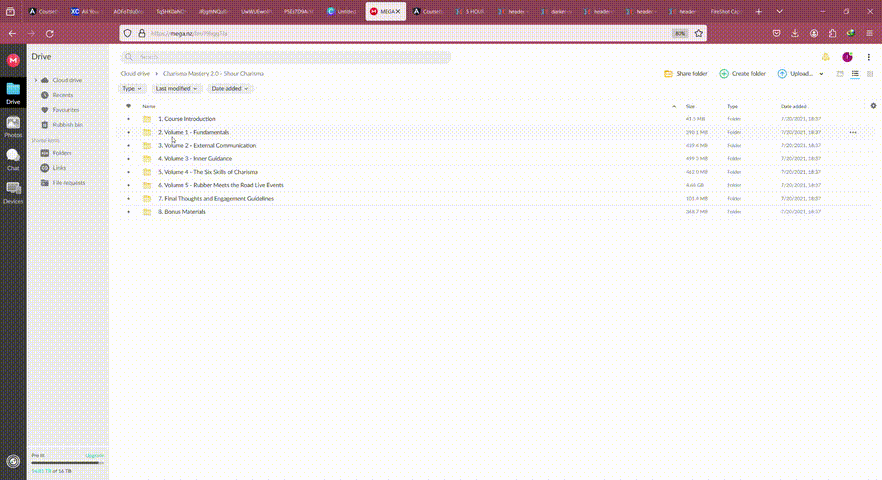Image resolution: width=882 pixels, height=480 pixels.
Task: Switch to list view
Action: [x=855, y=74]
